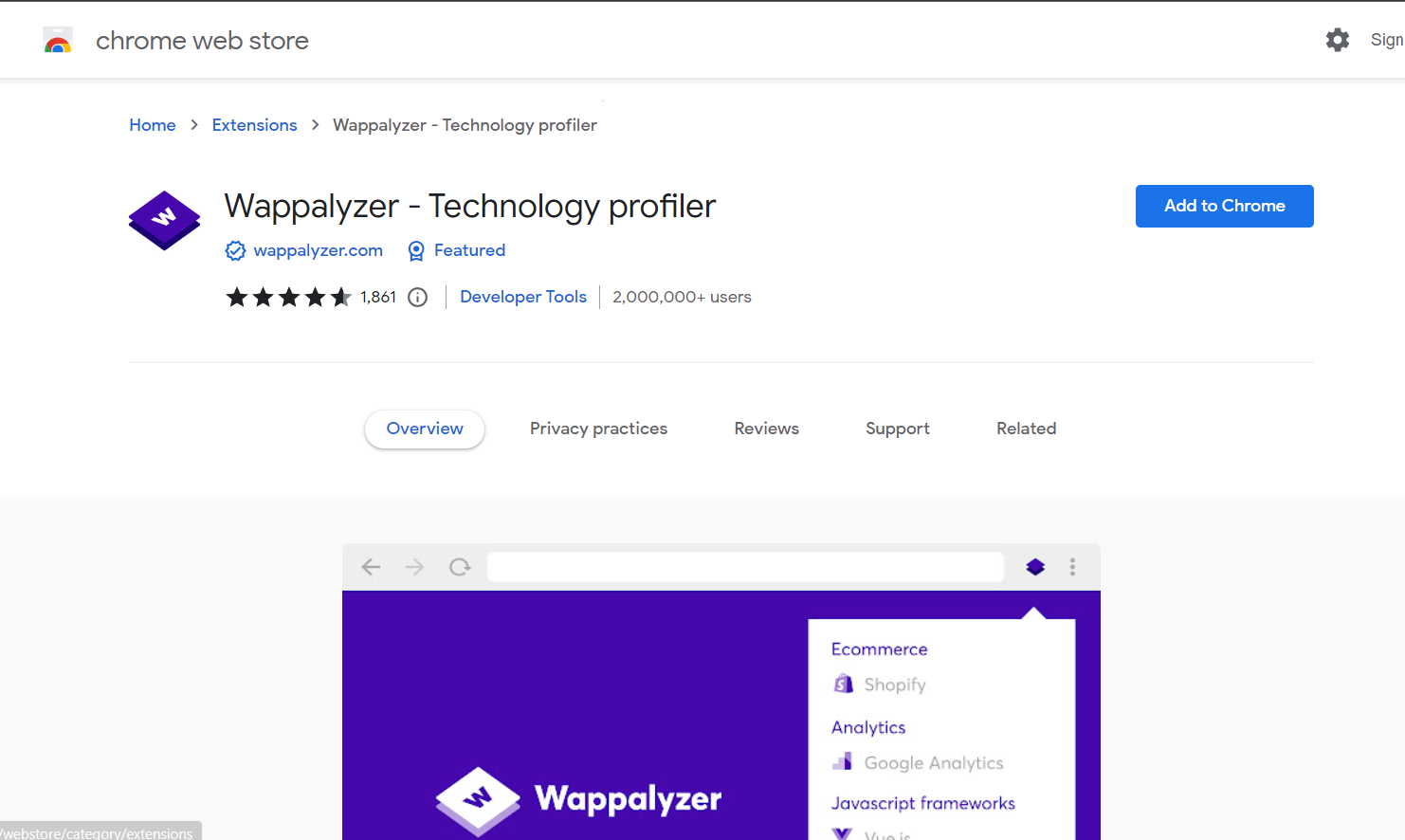This screenshot has width=1405, height=840.
Task: Click the Featured award ribbon icon
Action: (x=415, y=250)
